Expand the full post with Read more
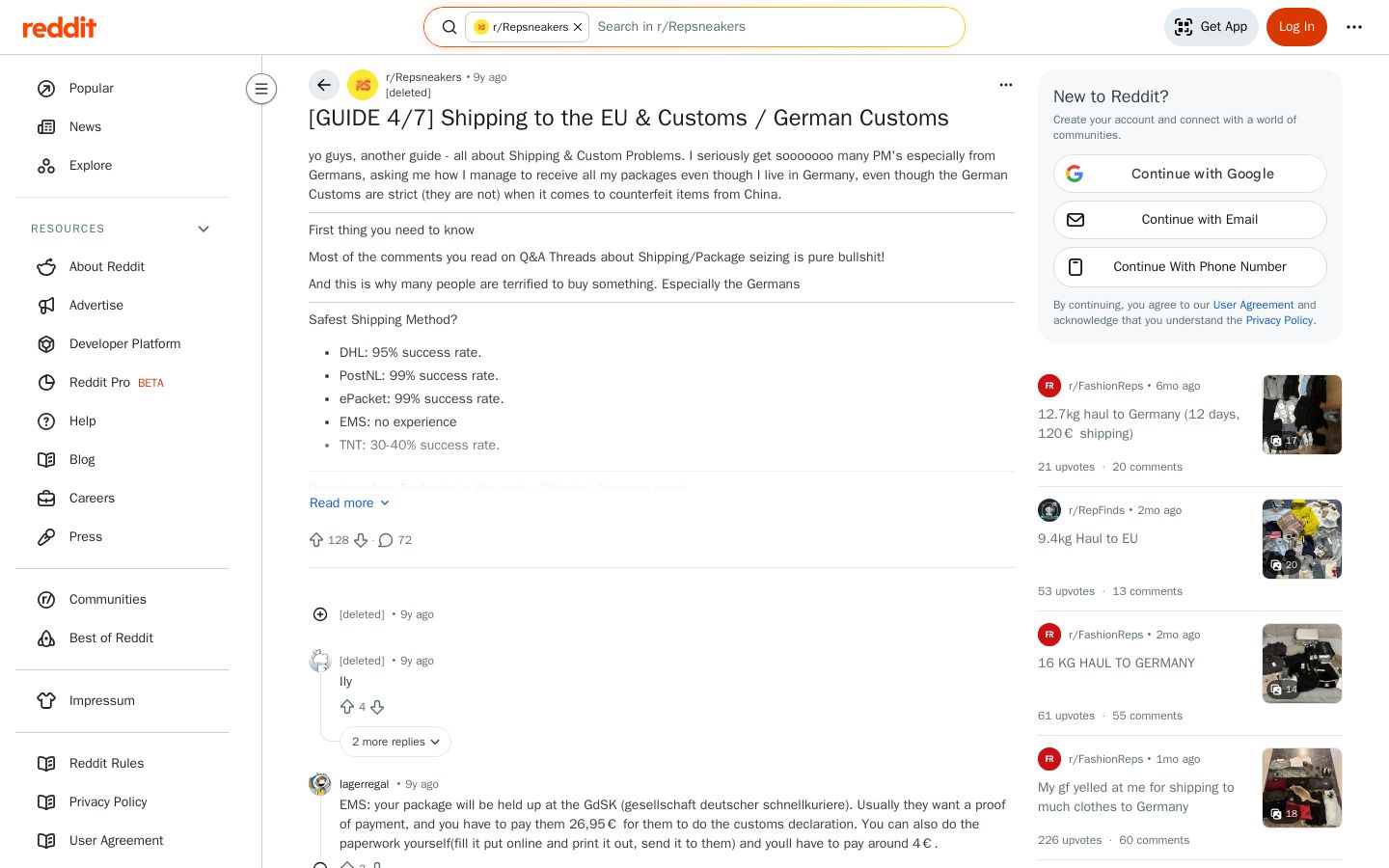Image resolution: width=1389 pixels, height=868 pixels. tap(349, 502)
